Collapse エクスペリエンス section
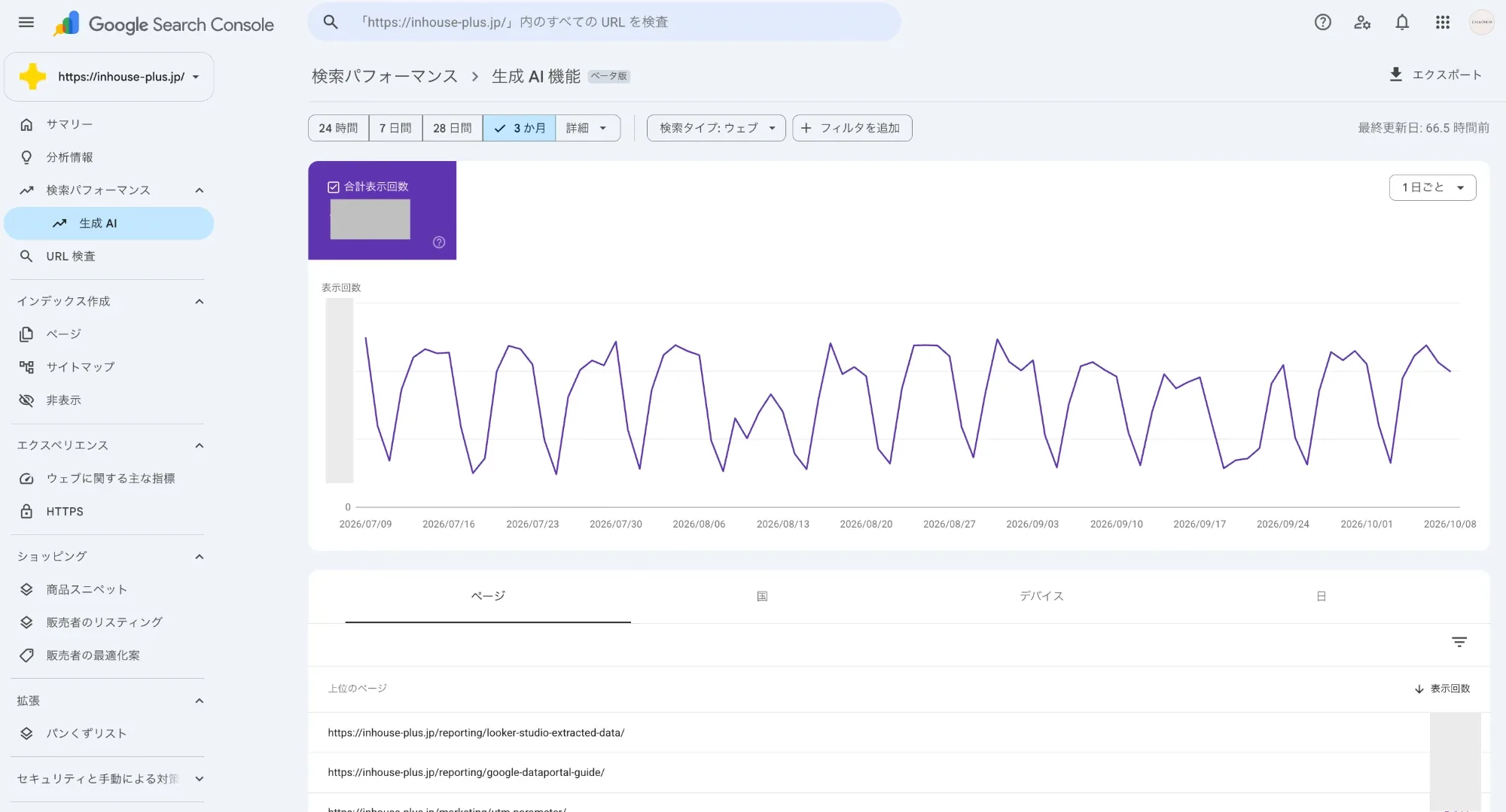The width and height of the screenshot is (1506, 812). (x=199, y=446)
